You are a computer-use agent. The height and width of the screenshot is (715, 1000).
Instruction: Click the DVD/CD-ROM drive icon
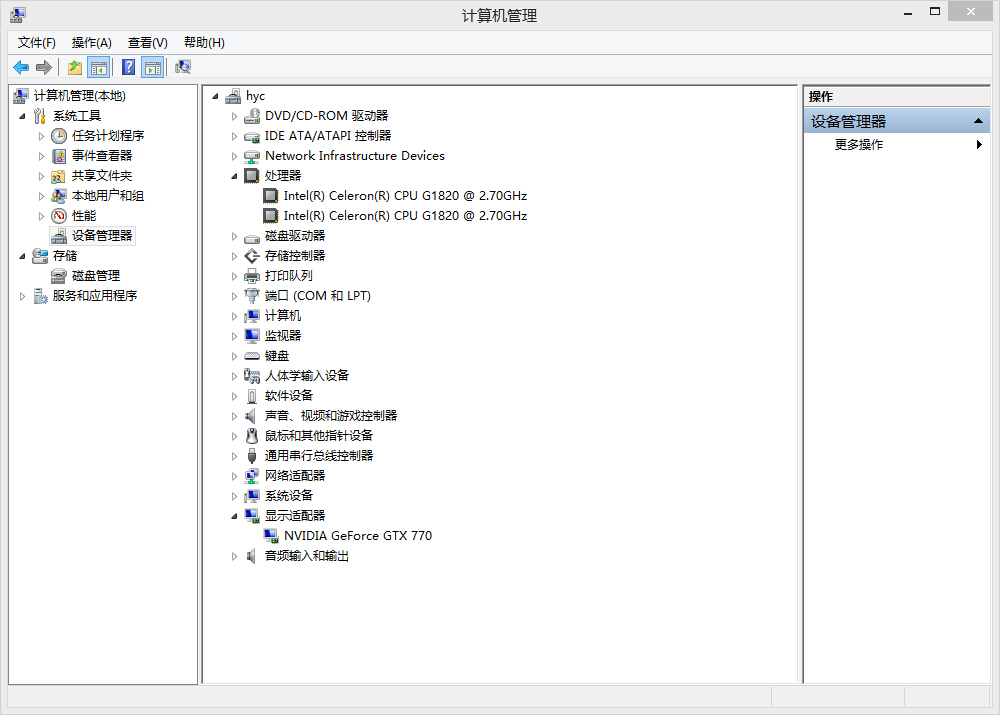click(x=252, y=115)
